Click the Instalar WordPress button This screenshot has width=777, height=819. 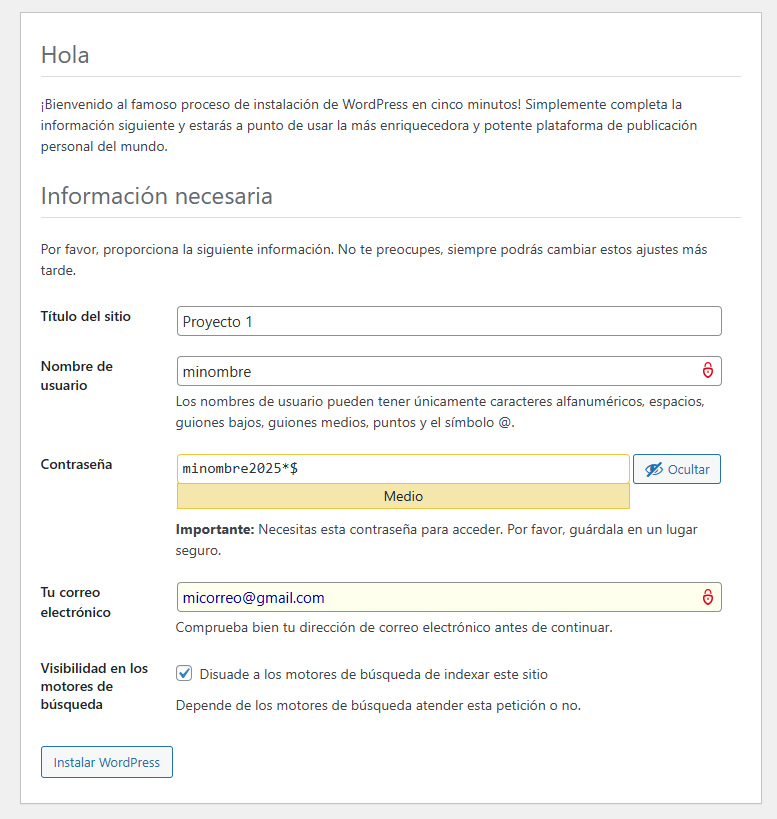107,762
